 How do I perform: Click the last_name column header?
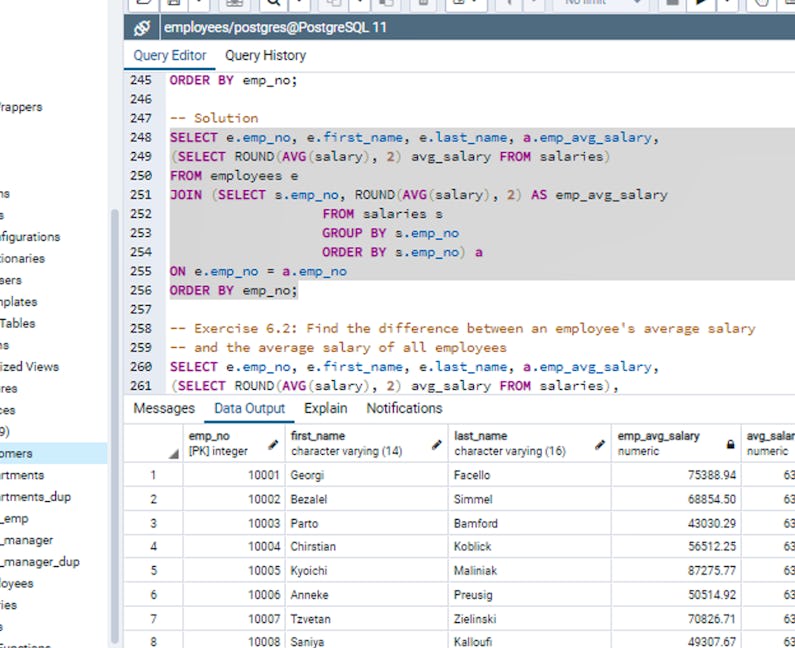coord(530,443)
